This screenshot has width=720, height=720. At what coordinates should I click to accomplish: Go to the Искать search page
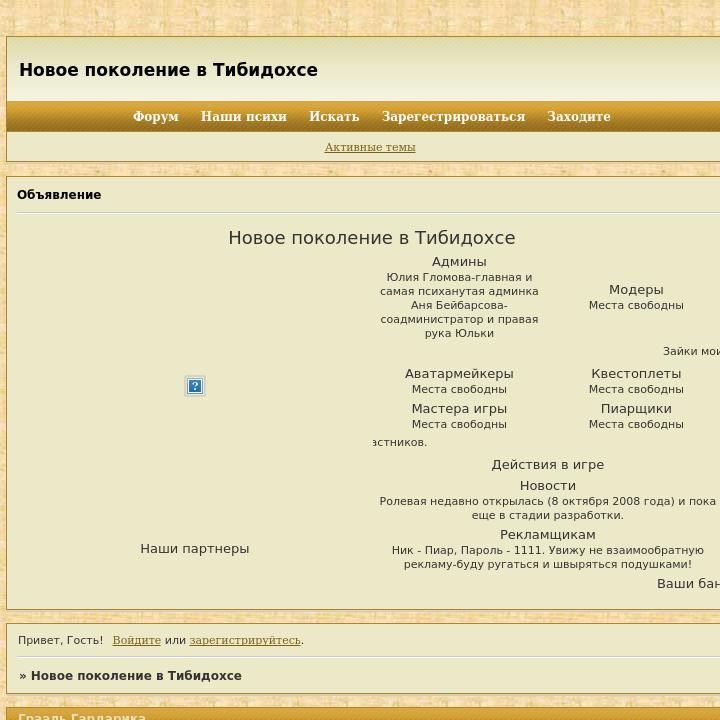[334, 116]
